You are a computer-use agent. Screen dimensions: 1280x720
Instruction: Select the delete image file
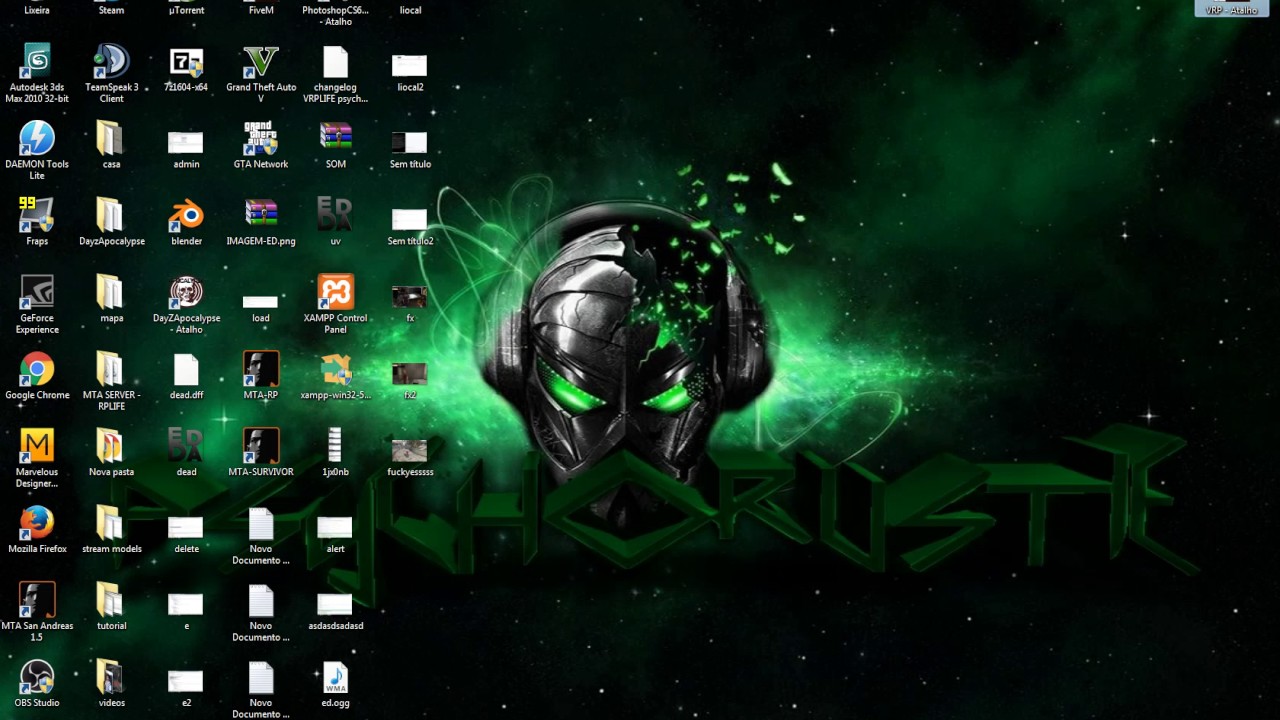coord(186,527)
